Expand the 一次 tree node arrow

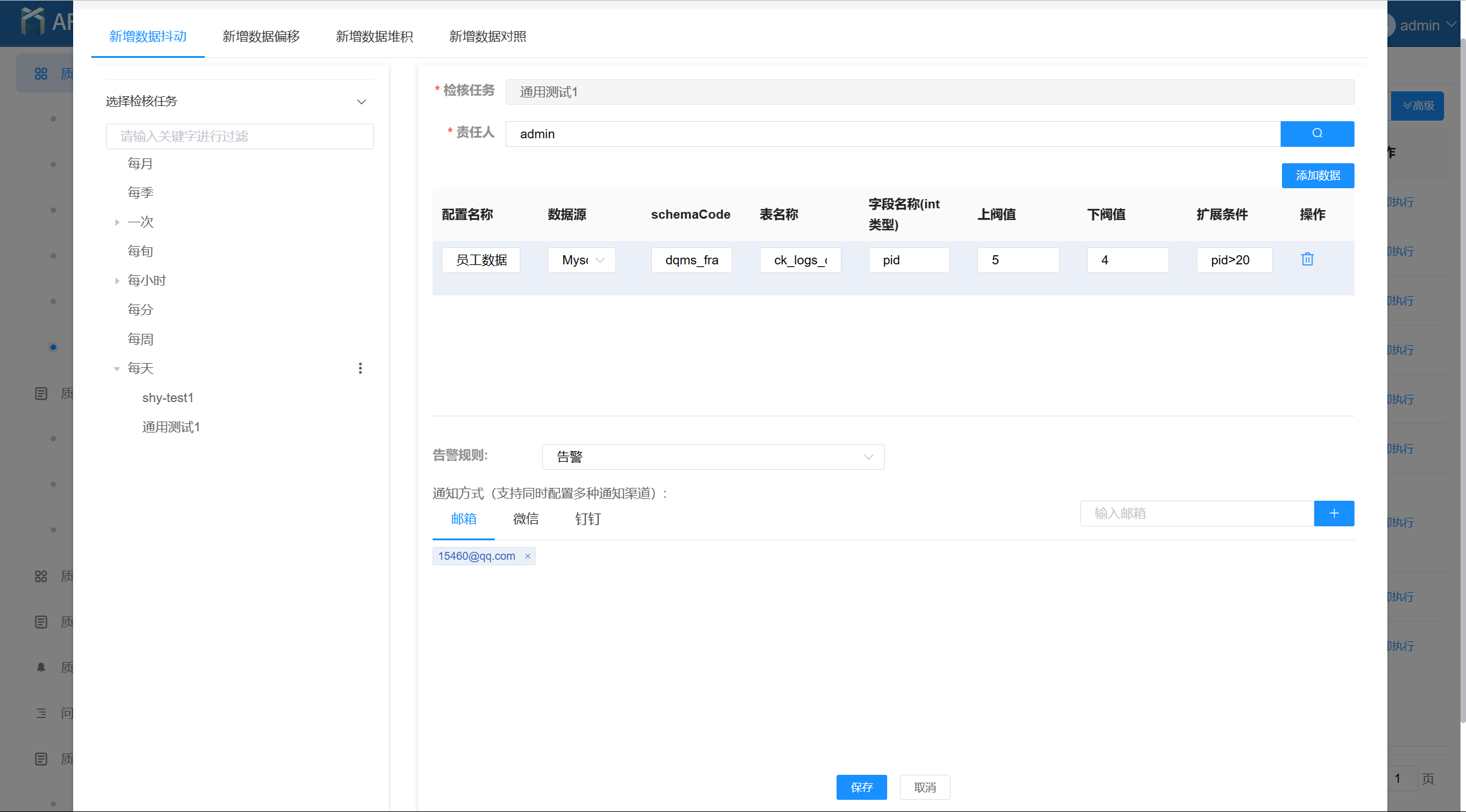[117, 222]
